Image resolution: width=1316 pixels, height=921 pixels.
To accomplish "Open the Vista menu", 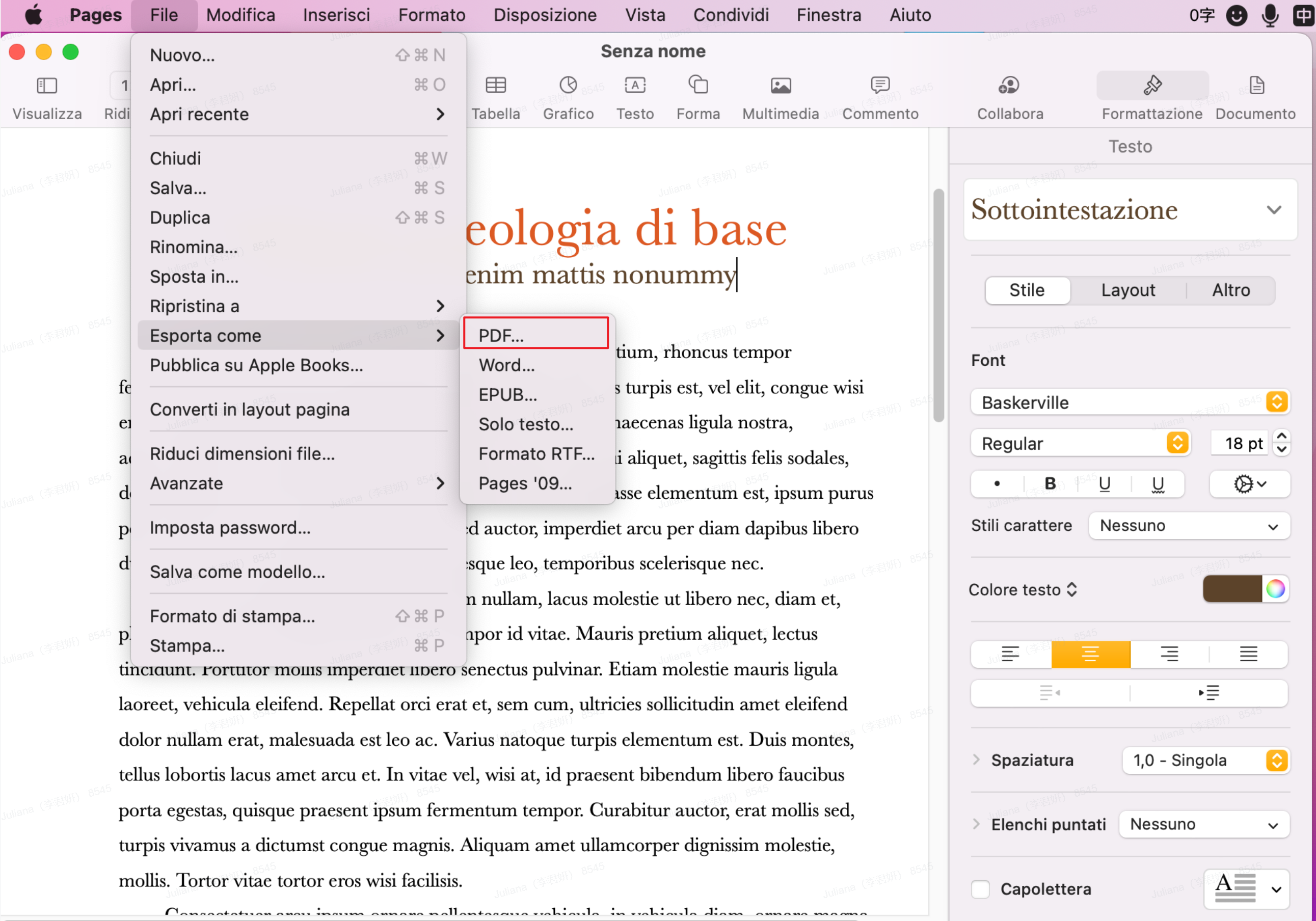I will point(645,15).
